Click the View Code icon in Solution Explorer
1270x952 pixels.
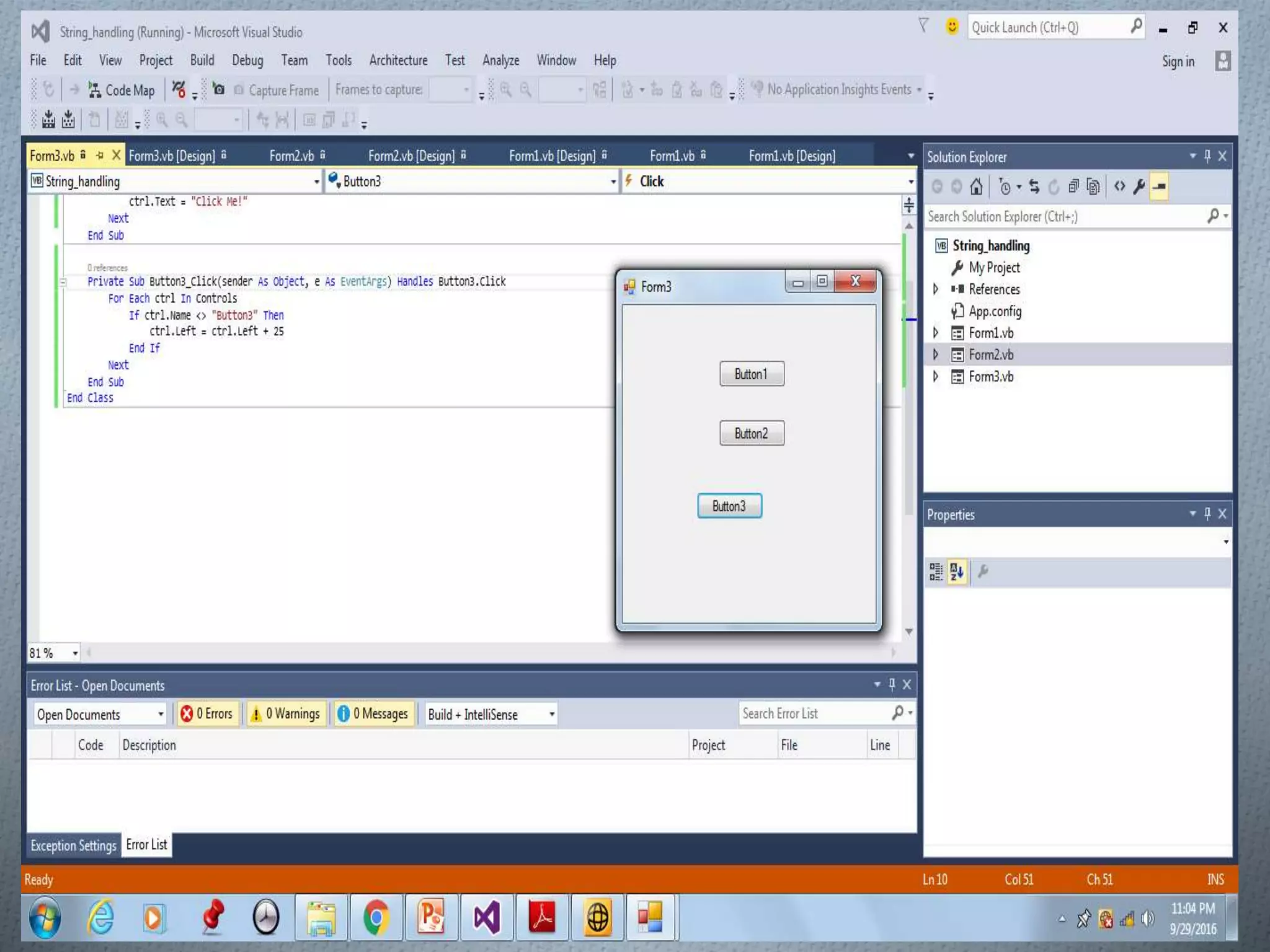pyautogui.click(x=1119, y=187)
